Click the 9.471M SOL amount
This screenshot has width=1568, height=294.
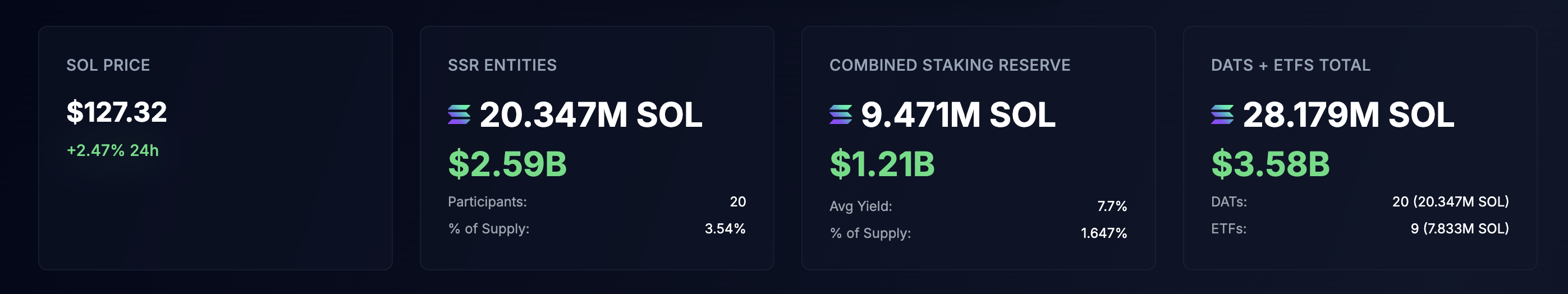point(958,114)
